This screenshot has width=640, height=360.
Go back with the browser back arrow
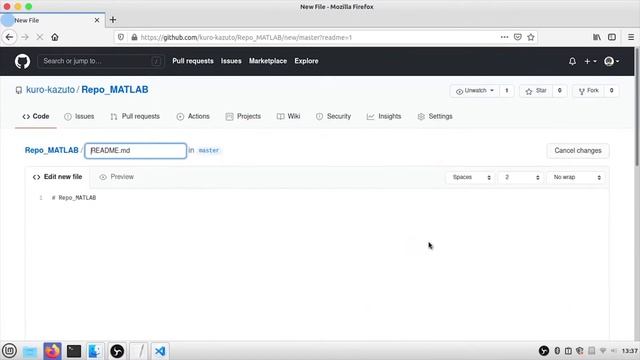tap(9, 37)
